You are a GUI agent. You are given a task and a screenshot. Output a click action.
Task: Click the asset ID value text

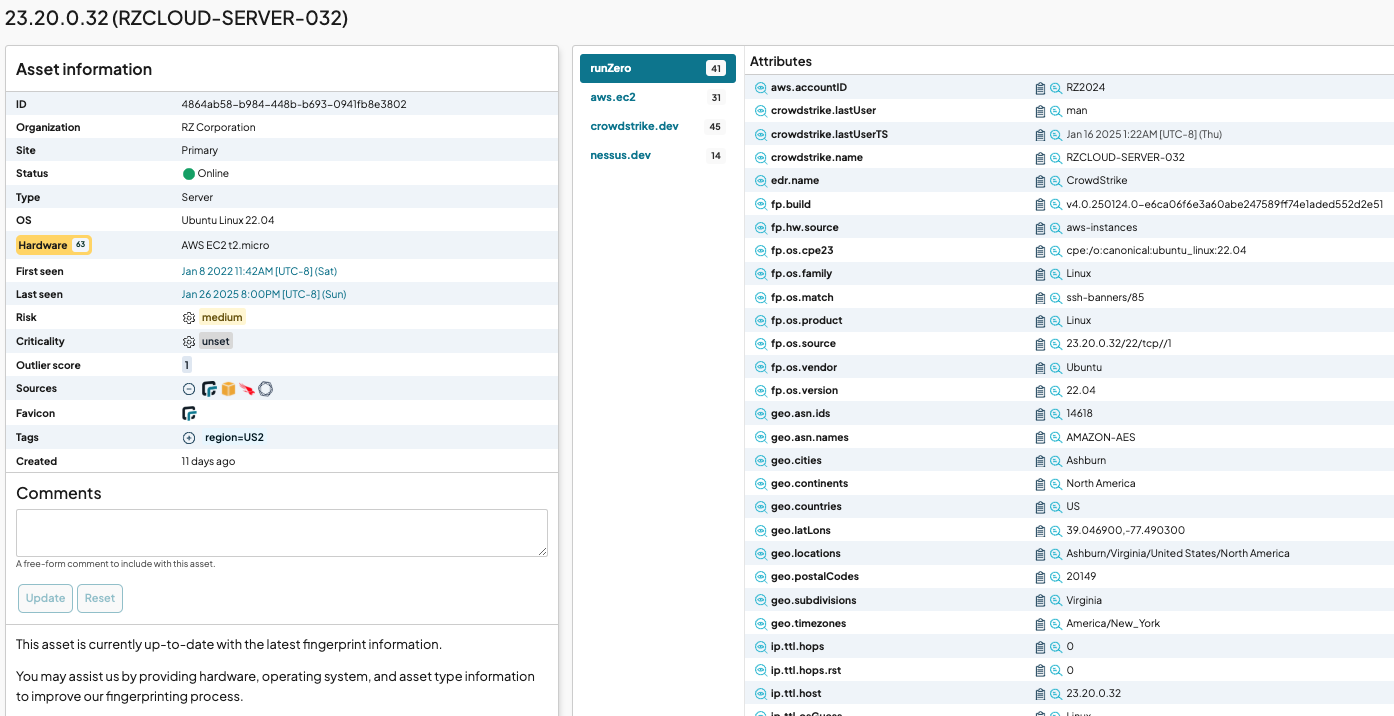click(294, 104)
